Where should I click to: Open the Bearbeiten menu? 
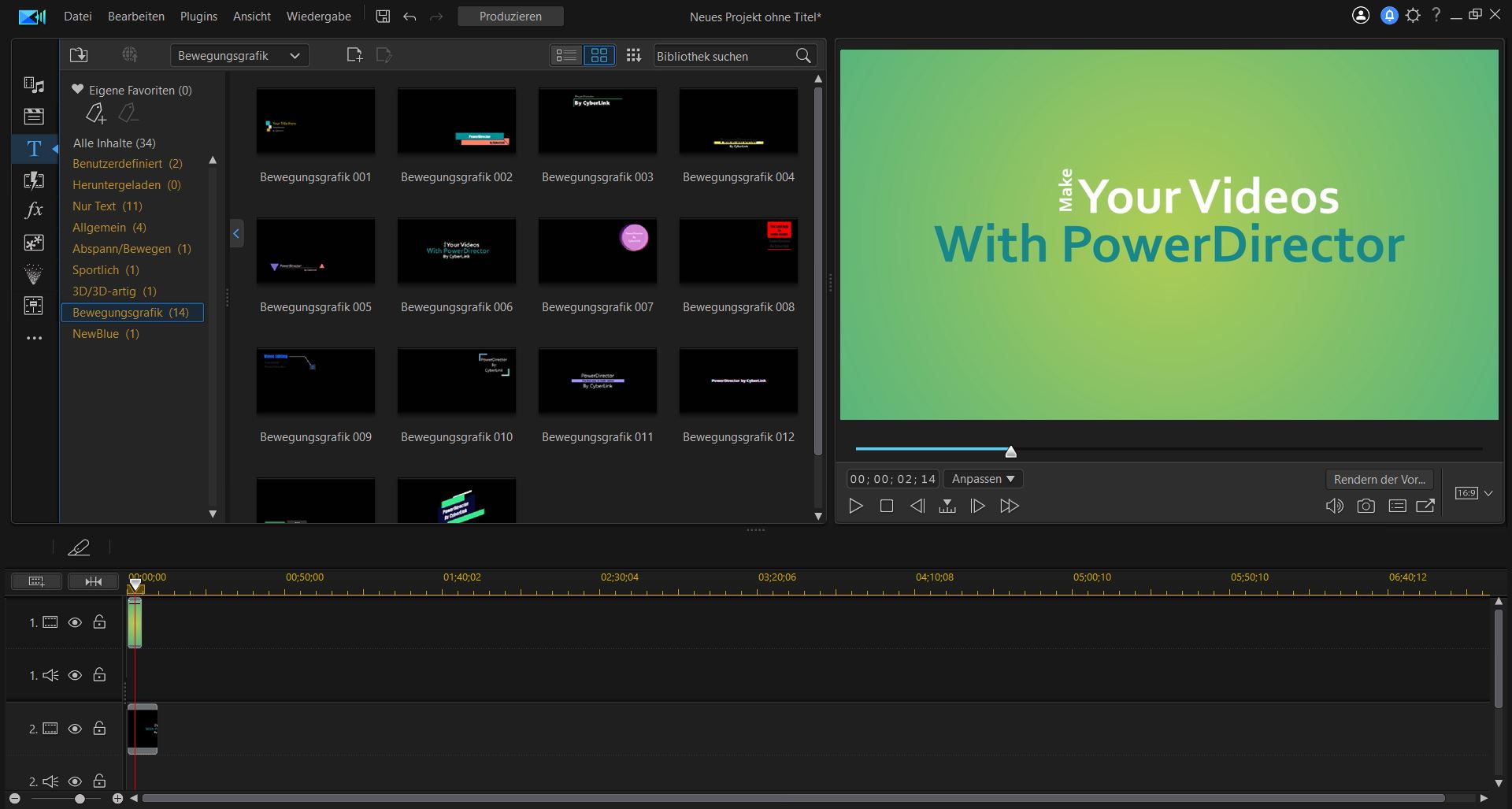(x=136, y=16)
